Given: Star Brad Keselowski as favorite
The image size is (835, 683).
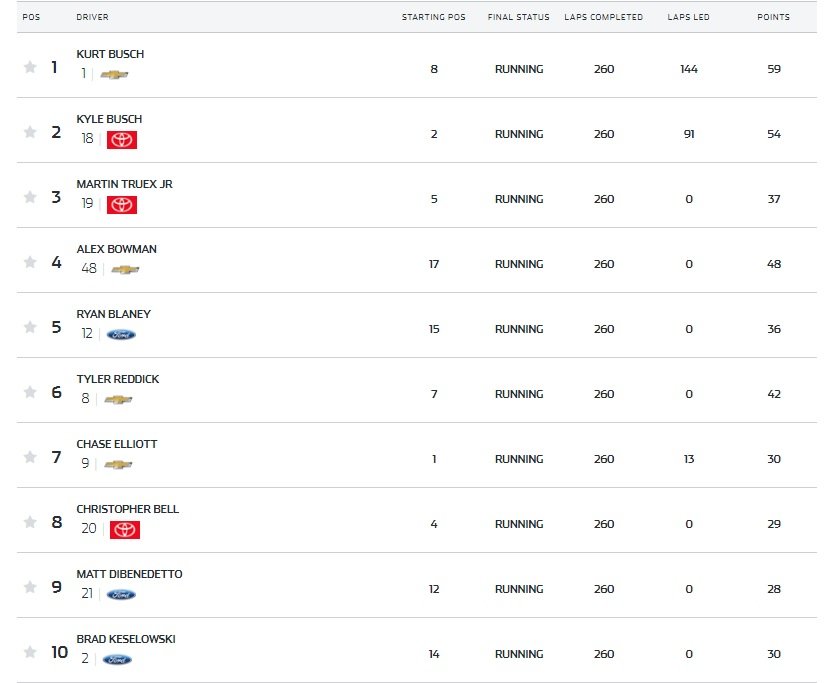Looking at the screenshot, I should [x=30, y=653].
